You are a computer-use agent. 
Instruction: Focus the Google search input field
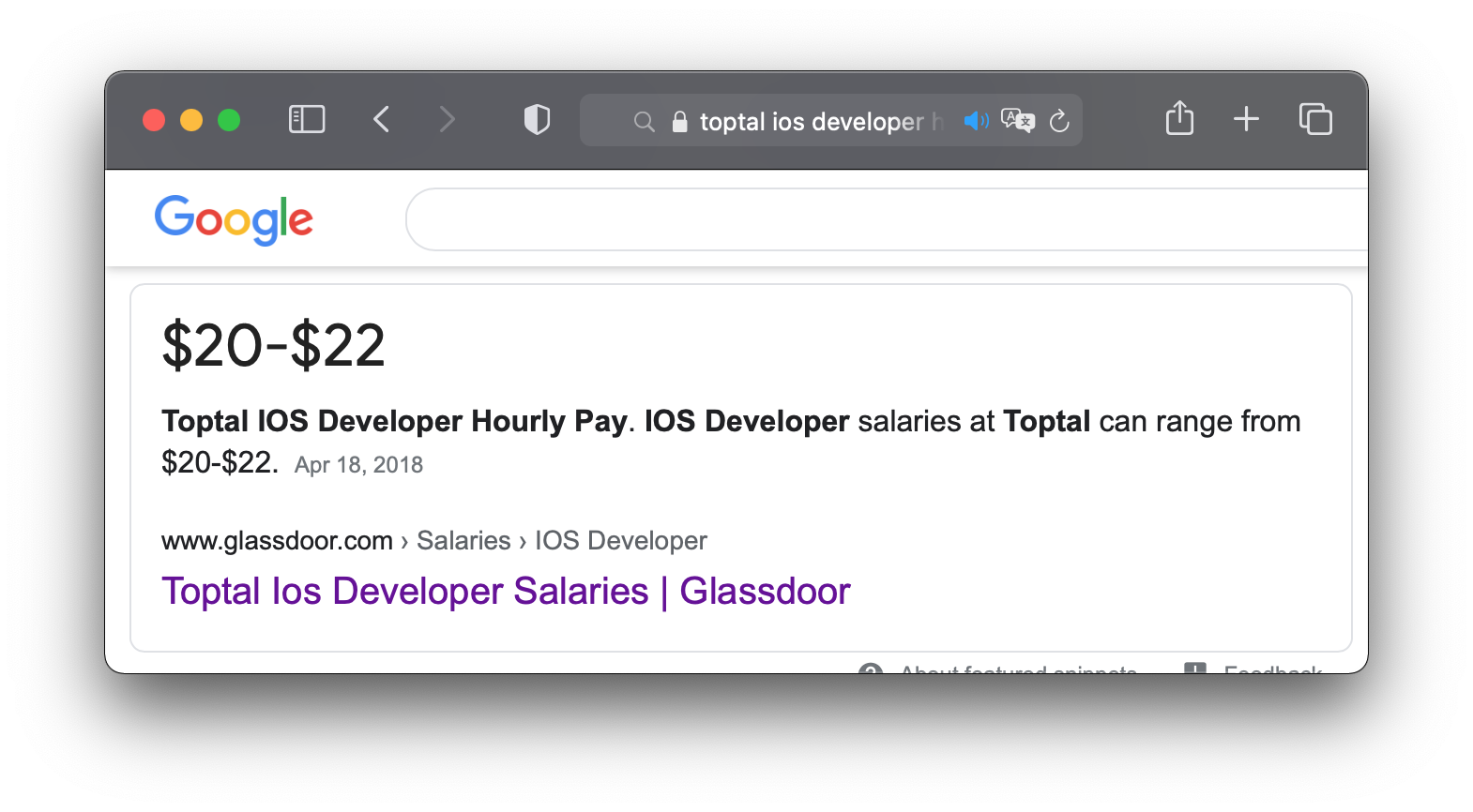[x=887, y=219]
